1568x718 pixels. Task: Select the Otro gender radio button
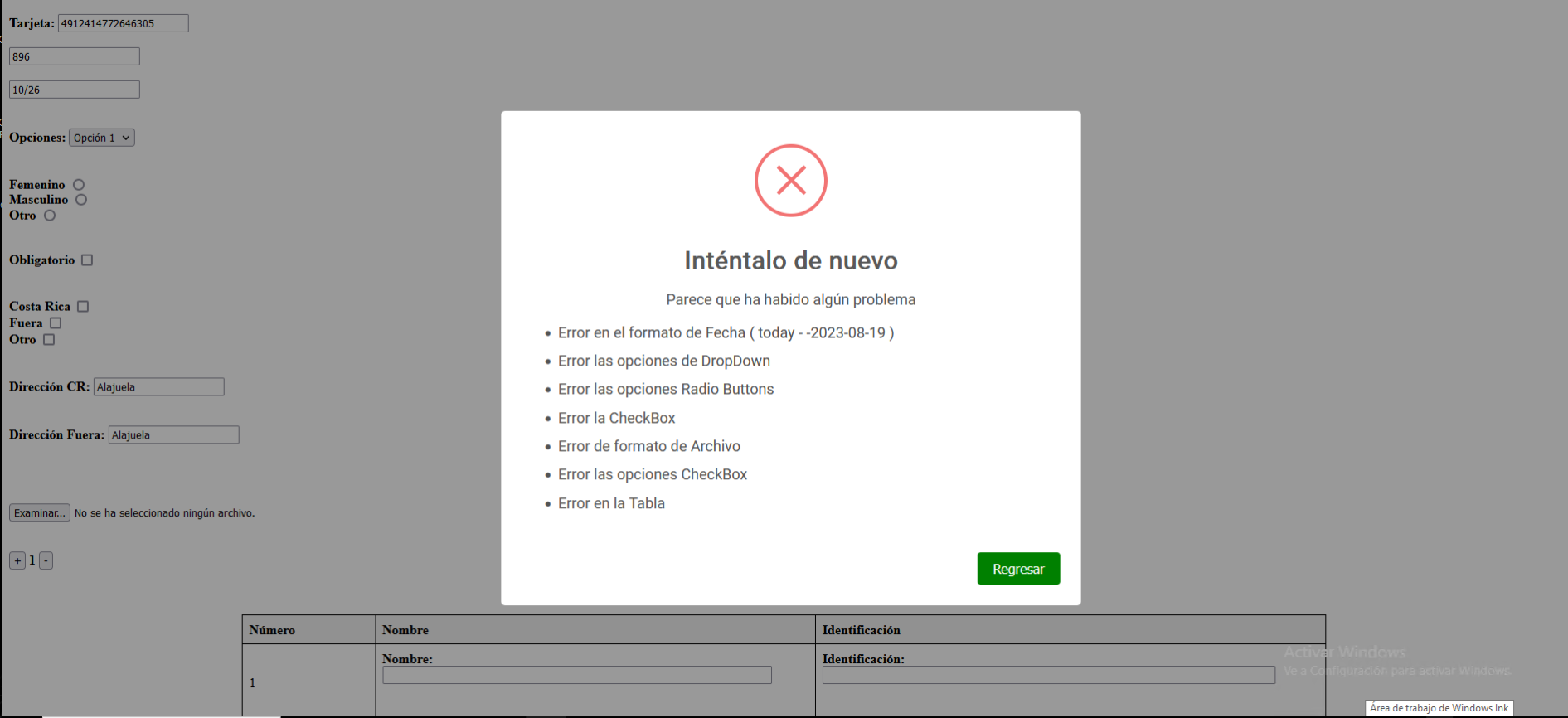(x=50, y=216)
